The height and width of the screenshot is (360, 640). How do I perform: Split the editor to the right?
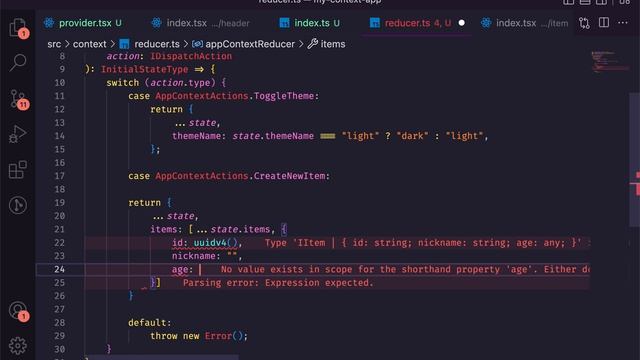point(604,22)
